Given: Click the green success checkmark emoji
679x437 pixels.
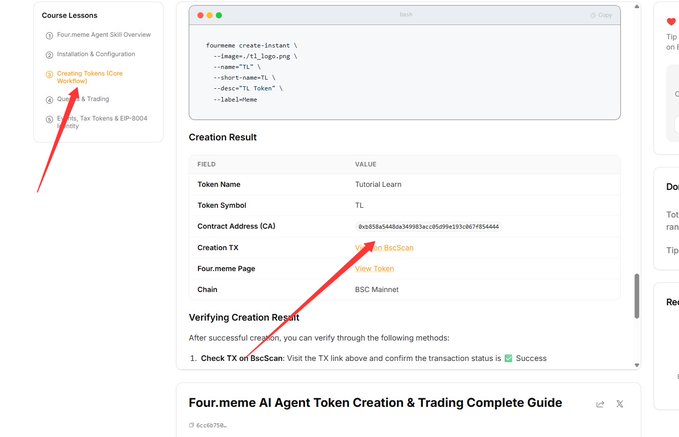Looking at the screenshot, I should click(508, 358).
